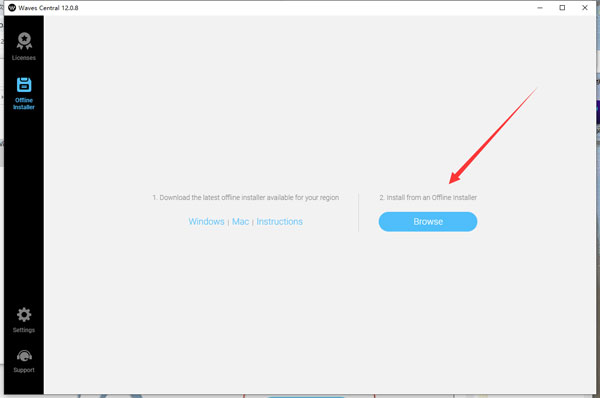Open the Support headset icon
The image size is (600, 398).
pyautogui.click(x=24, y=356)
